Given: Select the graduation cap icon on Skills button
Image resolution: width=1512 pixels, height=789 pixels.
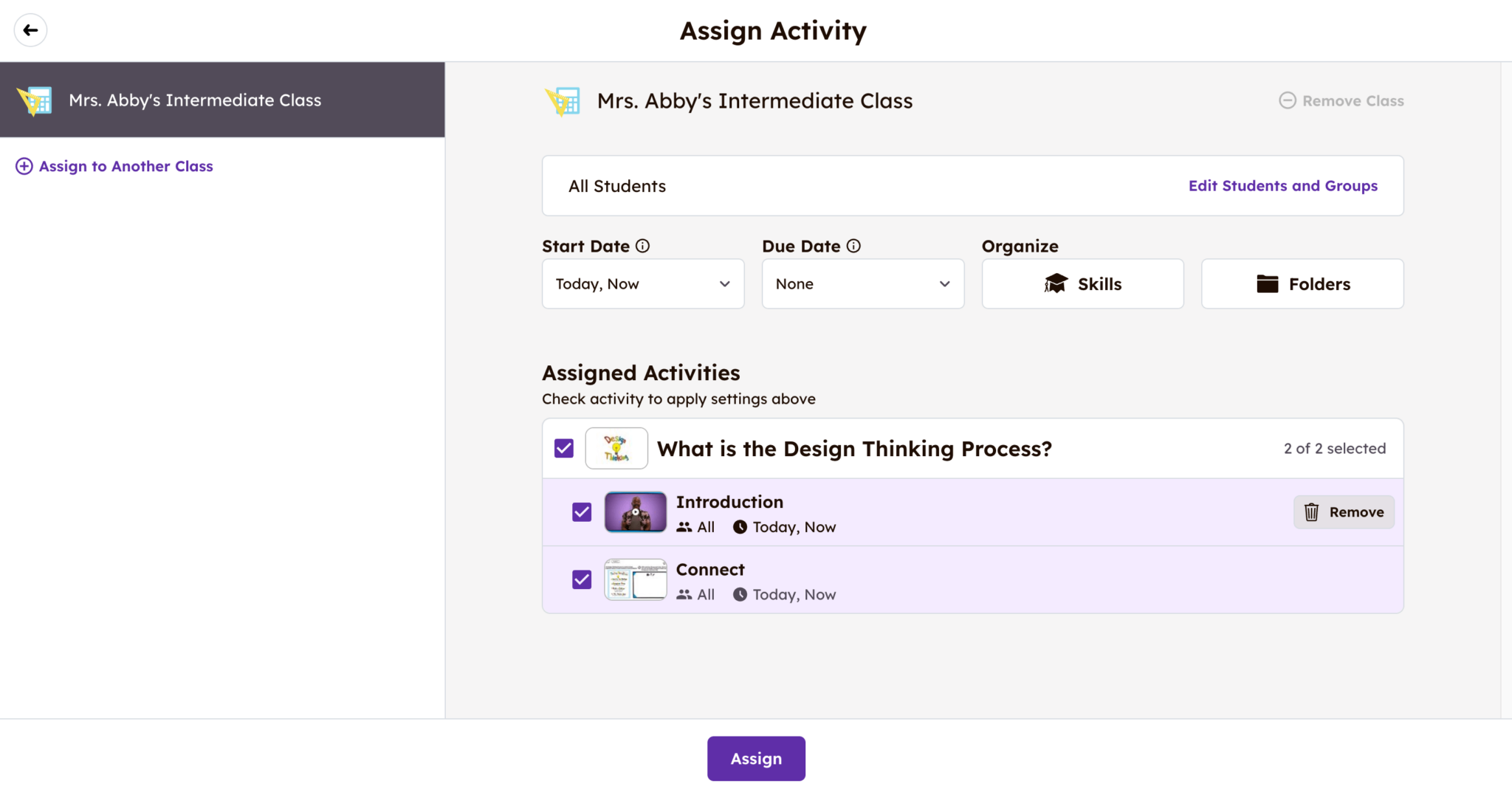Looking at the screenshot, I should tap(1056, 283).
